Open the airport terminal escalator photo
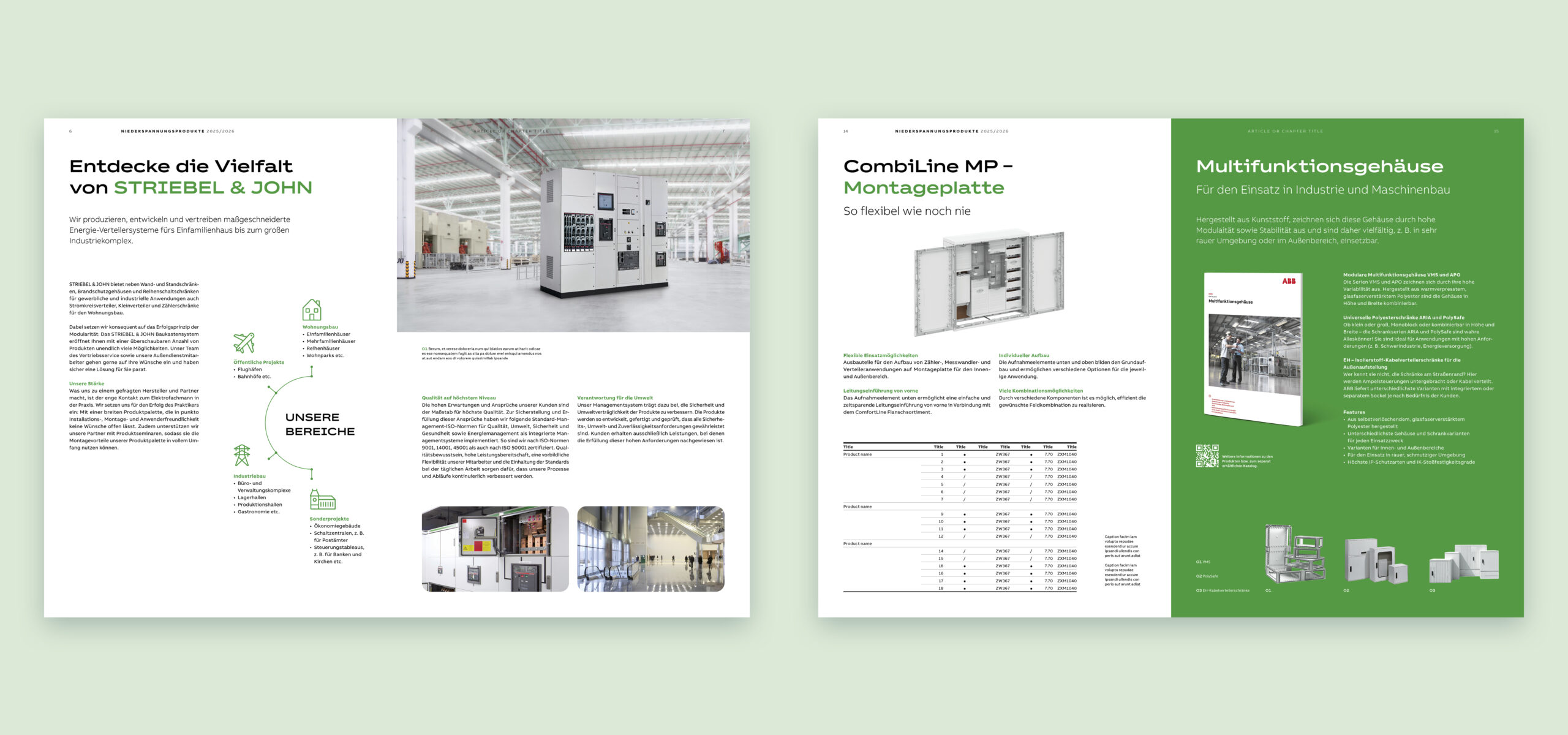 (x=650, y=549)
